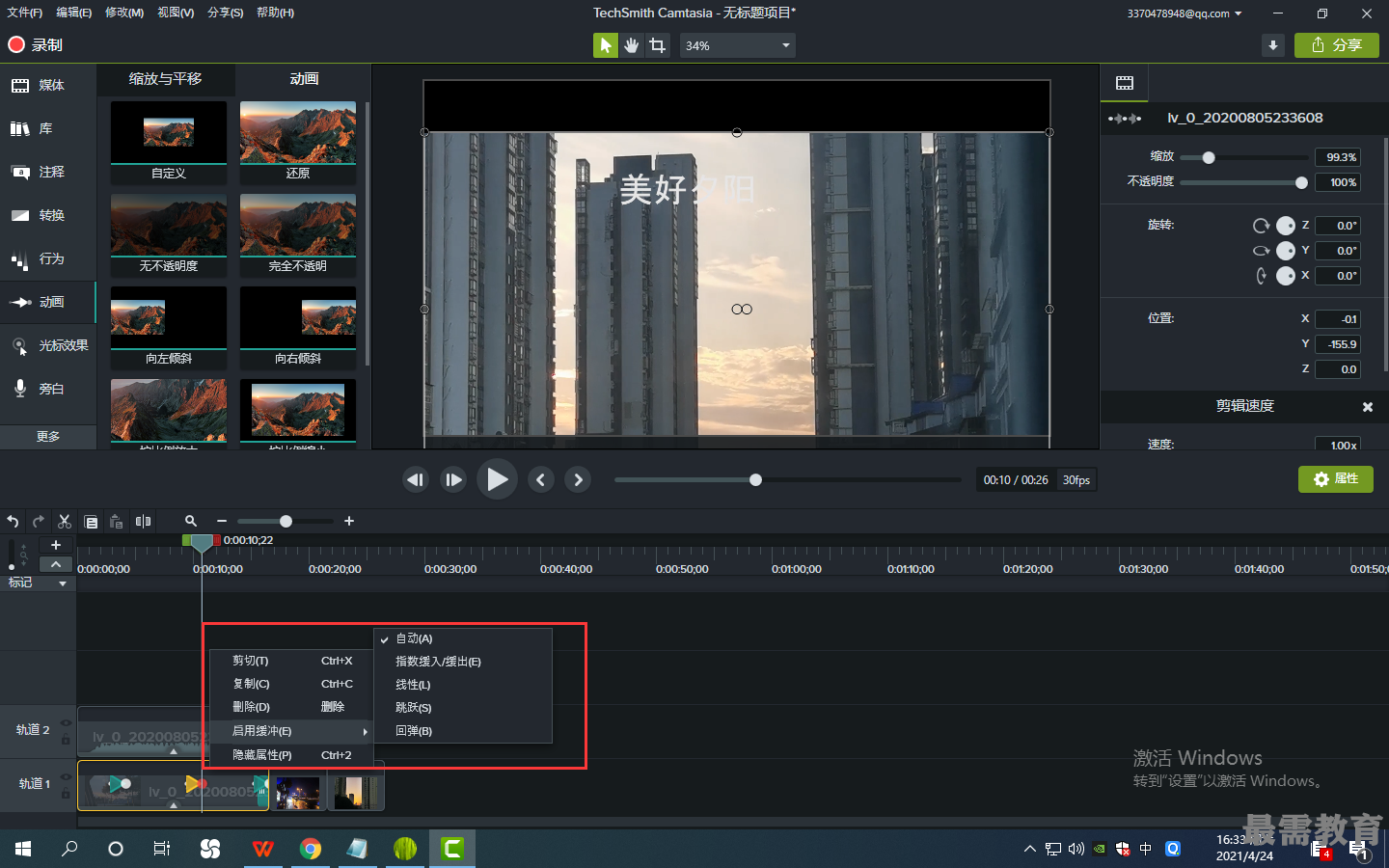Switch to the 缩放与平移 tab

coord(166,79)
